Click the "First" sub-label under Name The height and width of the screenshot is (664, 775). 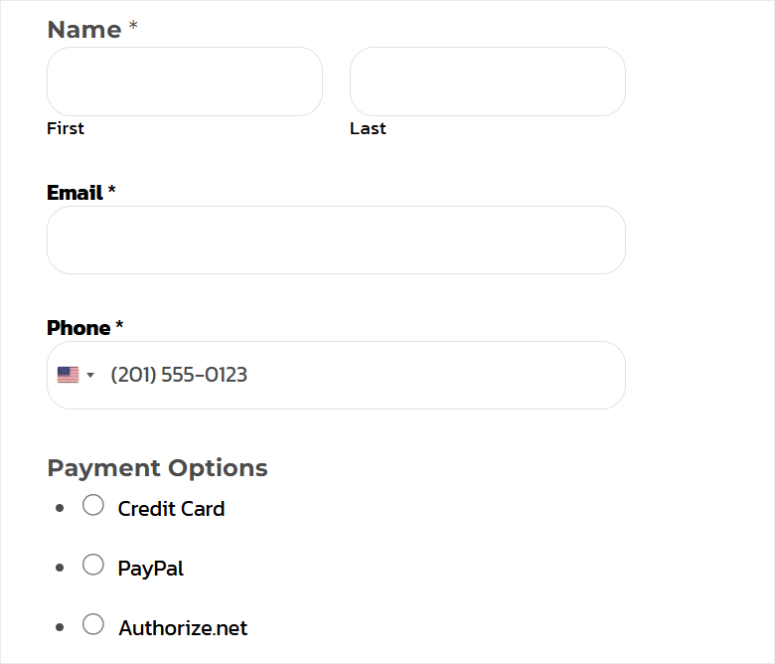(66, 129)
